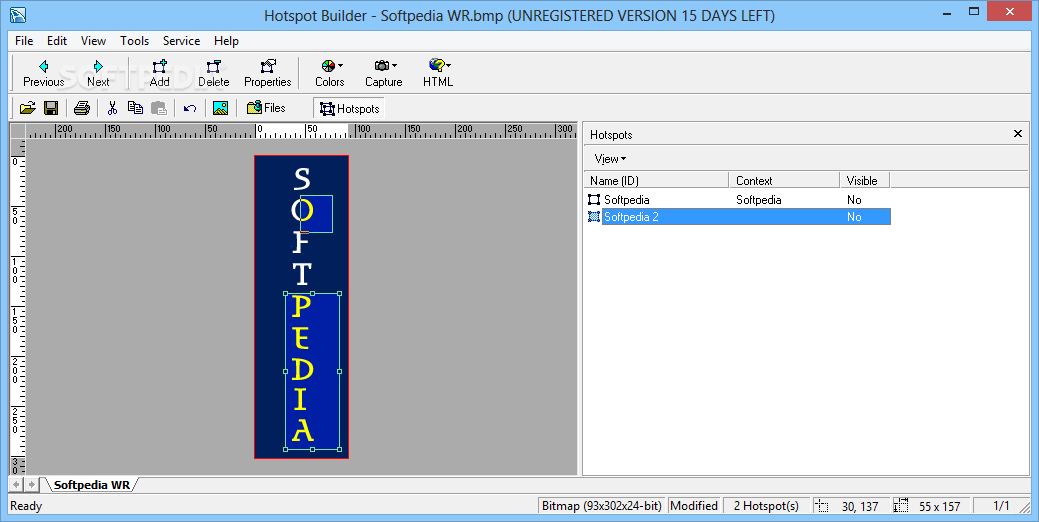This screenshot has height=522, width=1039.
Task: Select the Softpedia hotspot row
Action: (738, 199)
